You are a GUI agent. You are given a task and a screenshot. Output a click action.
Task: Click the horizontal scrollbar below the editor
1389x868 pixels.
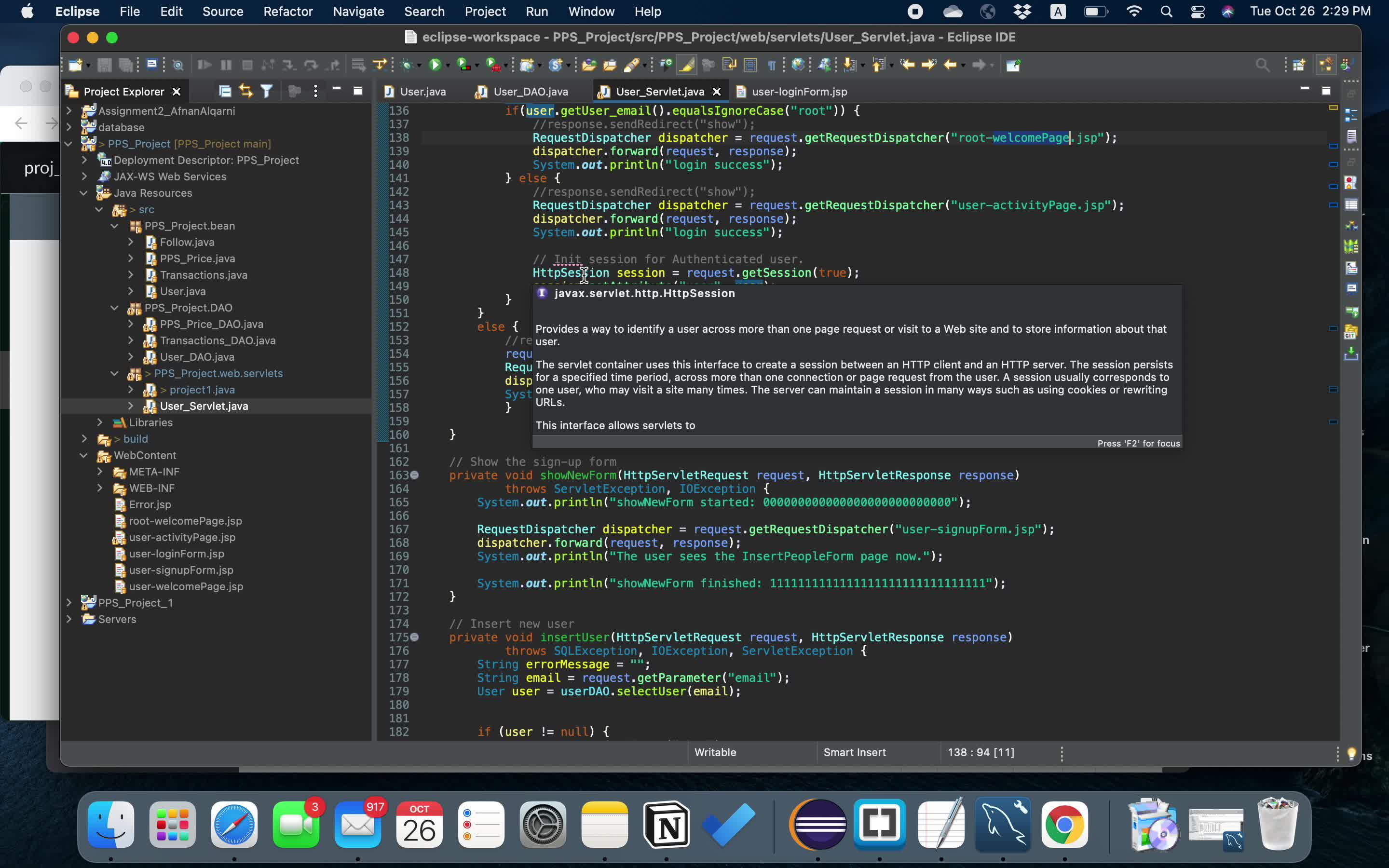click(x=700, y=769)
